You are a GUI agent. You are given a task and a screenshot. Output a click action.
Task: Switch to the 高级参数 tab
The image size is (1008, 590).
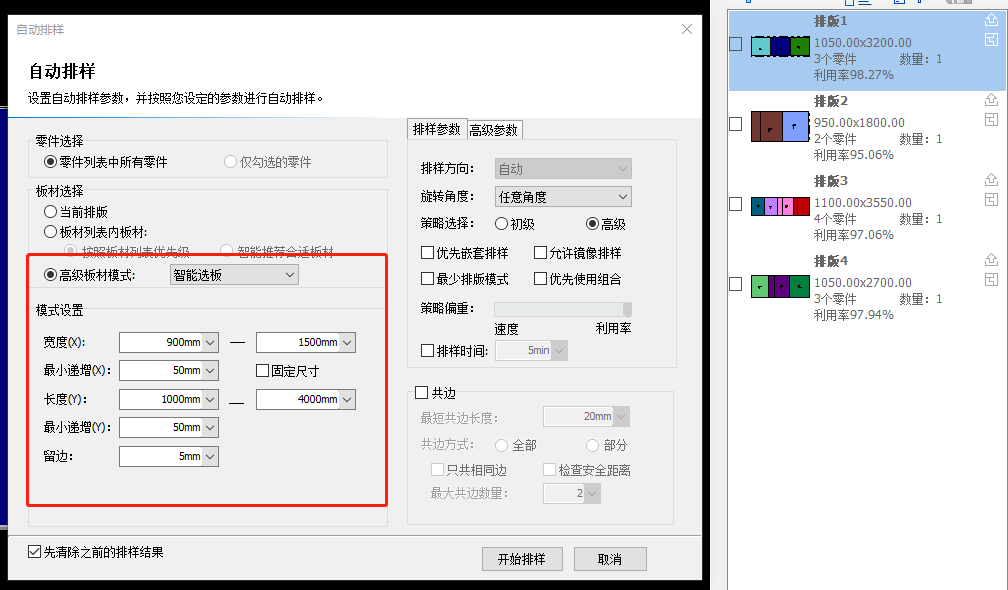(x=494, y=130)
